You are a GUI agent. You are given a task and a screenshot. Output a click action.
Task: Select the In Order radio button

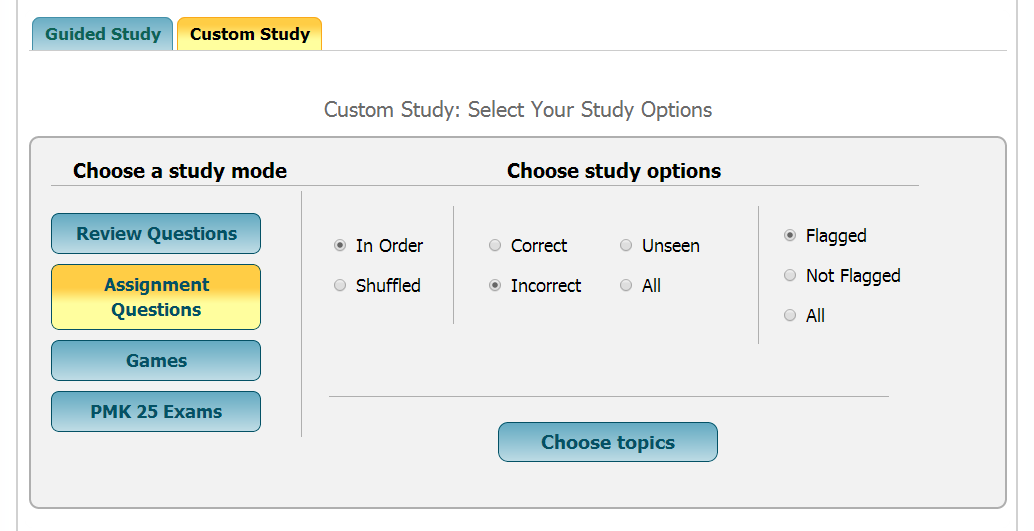[340, 246]
